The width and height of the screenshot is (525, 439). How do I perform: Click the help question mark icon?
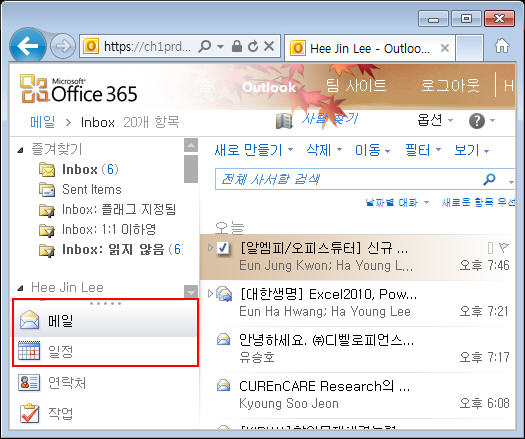477,121
